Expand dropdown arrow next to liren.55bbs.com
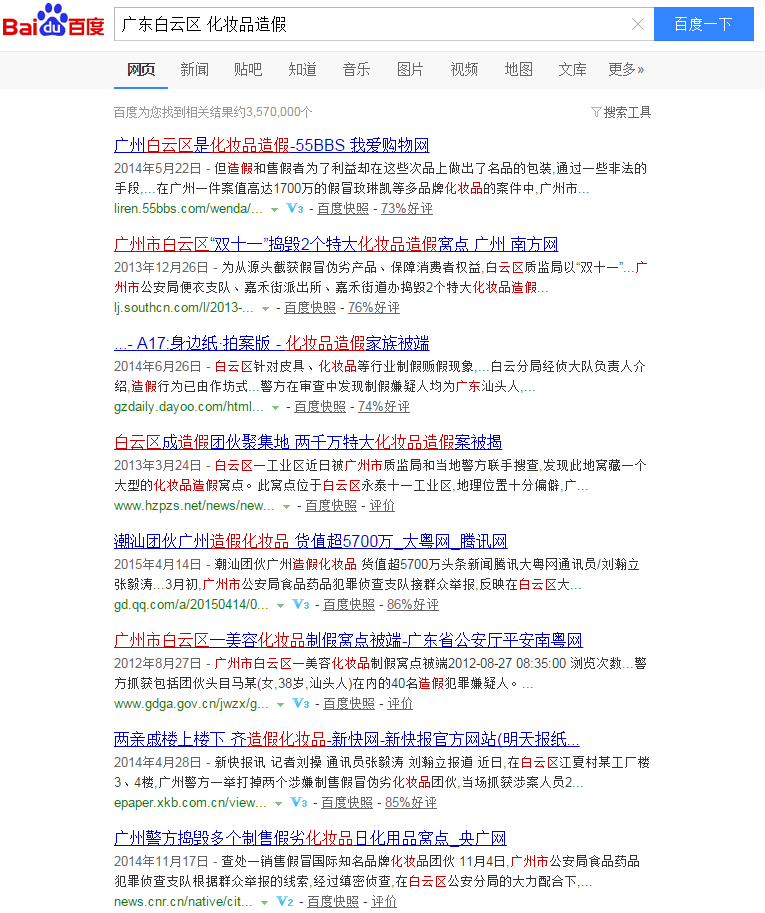Viewport: 765px width, 913px height. coord(274,210)
